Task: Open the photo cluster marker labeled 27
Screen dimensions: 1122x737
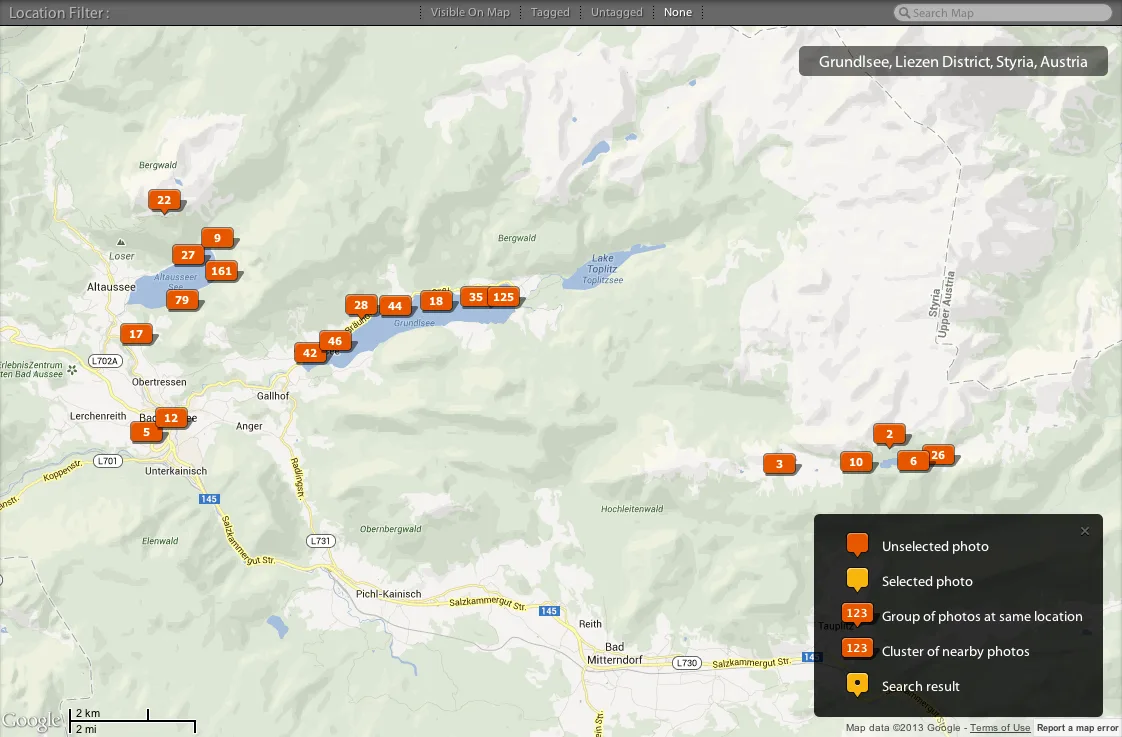Action: (187, 255)
